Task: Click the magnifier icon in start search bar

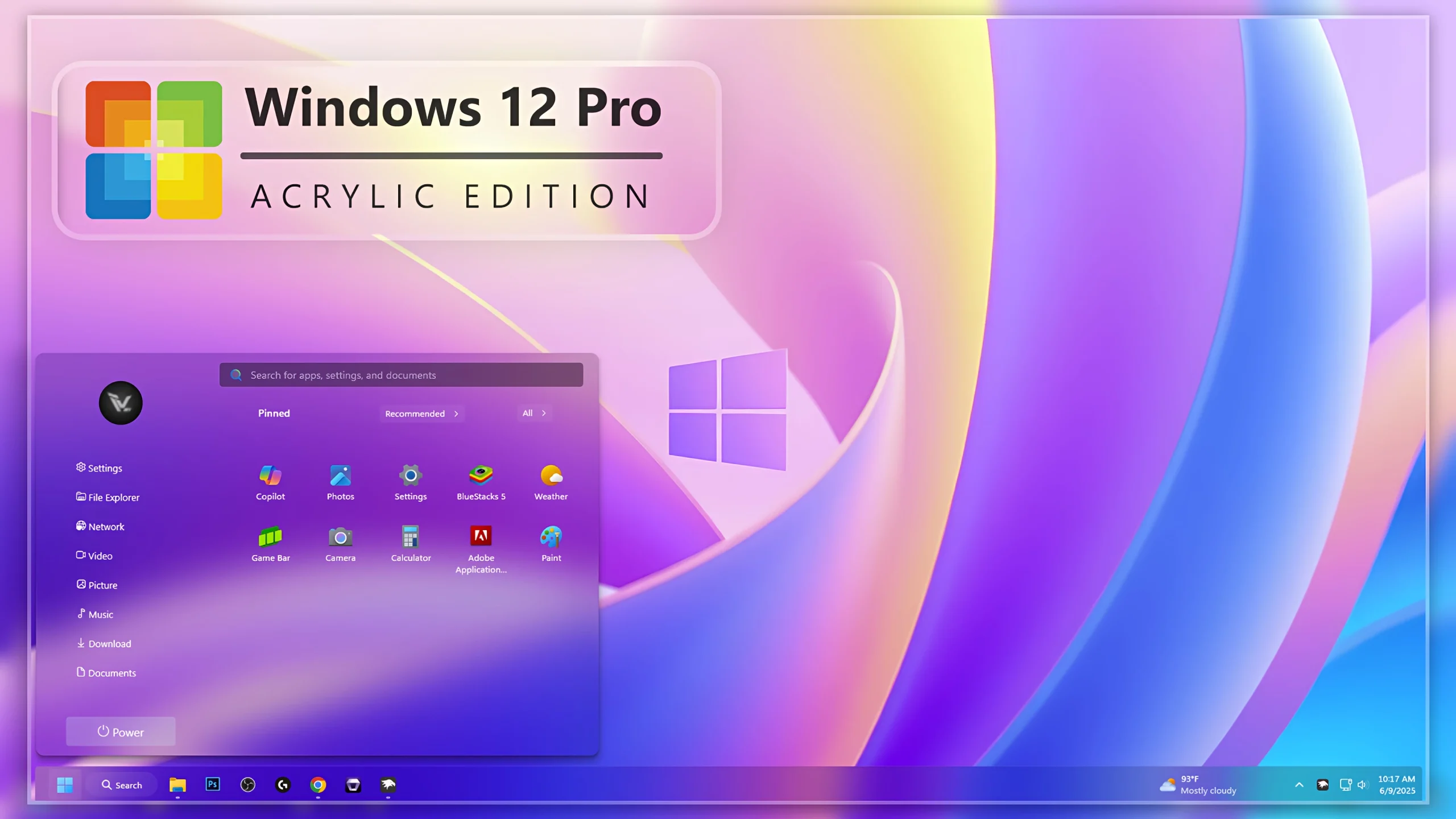Action: (x=236, y=375)
